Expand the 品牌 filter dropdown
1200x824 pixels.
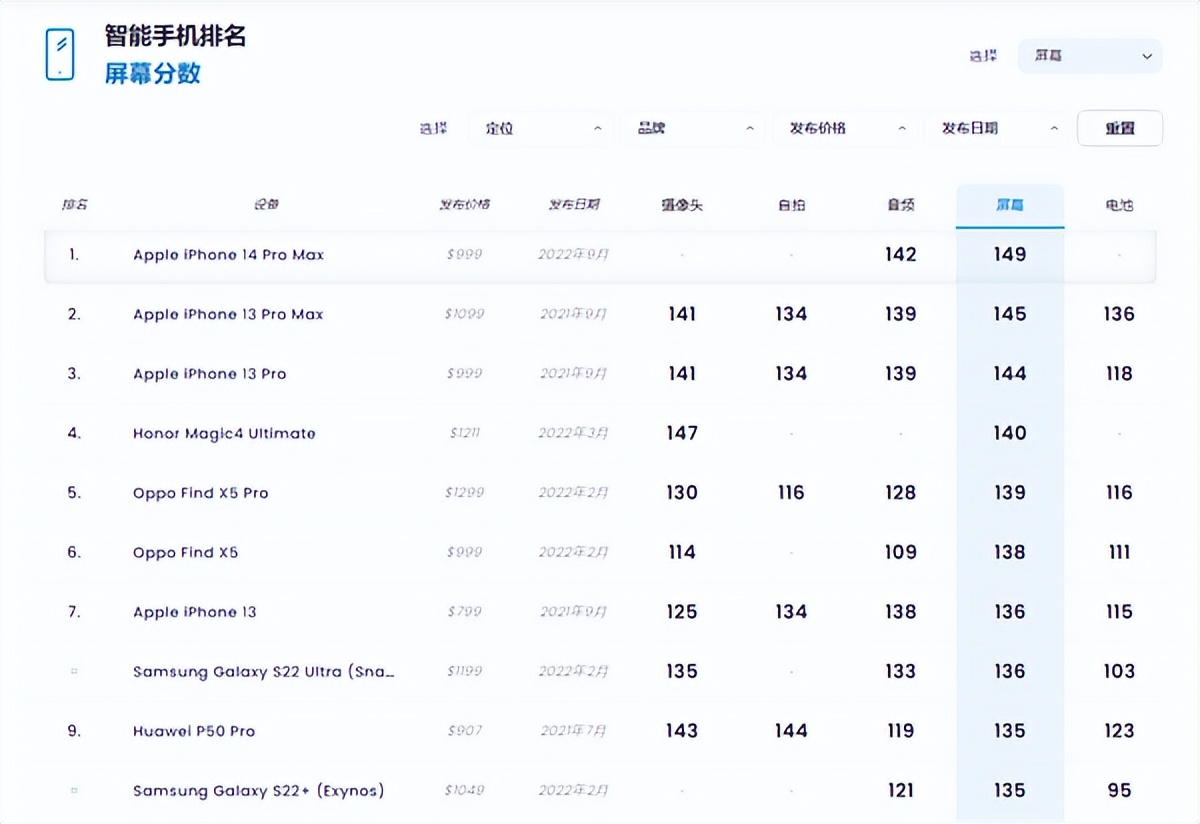(x=694, y=129)
